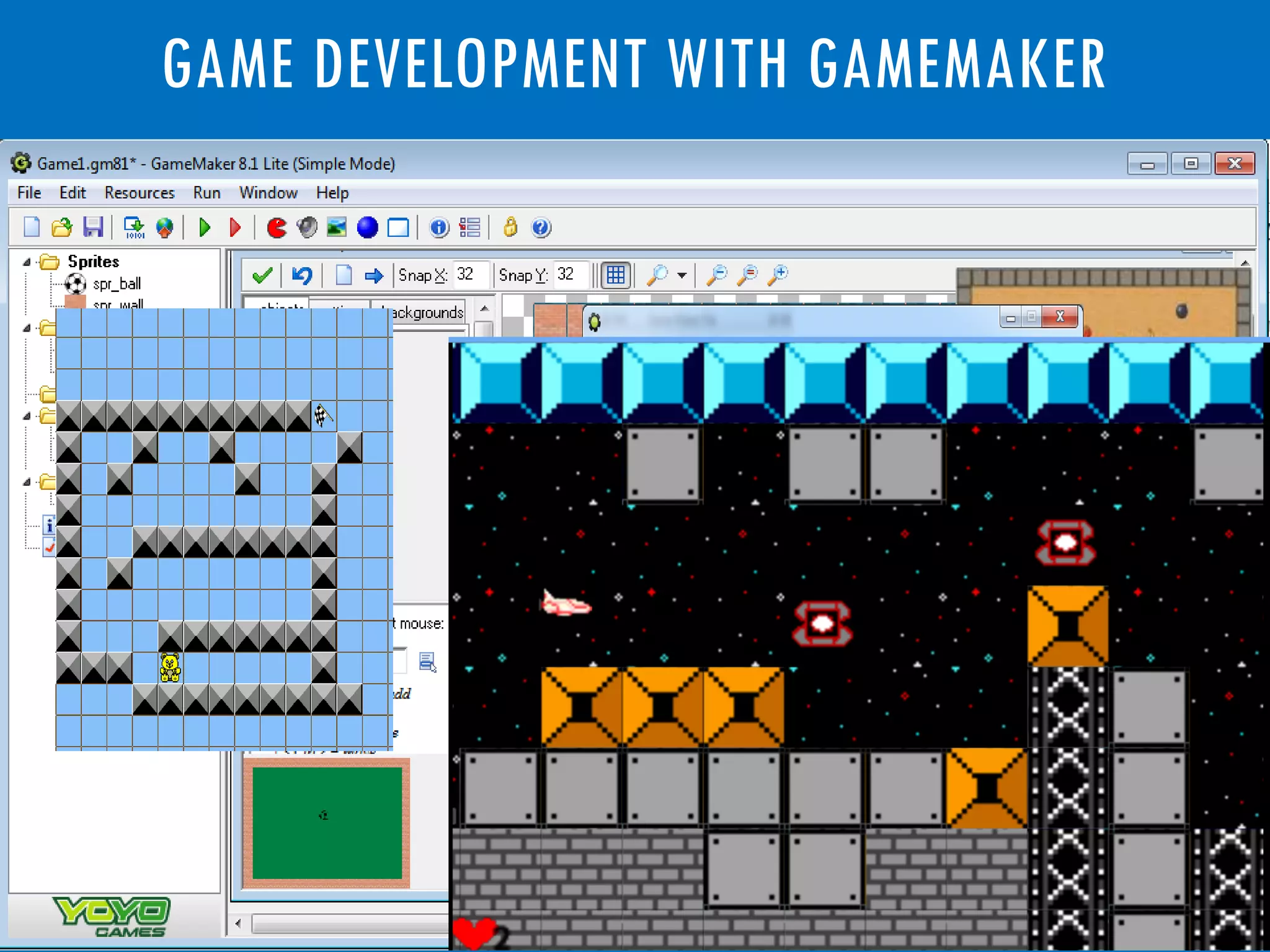Click the YoYo Games logo
The image size is (1270, 952).
(113, 916)
